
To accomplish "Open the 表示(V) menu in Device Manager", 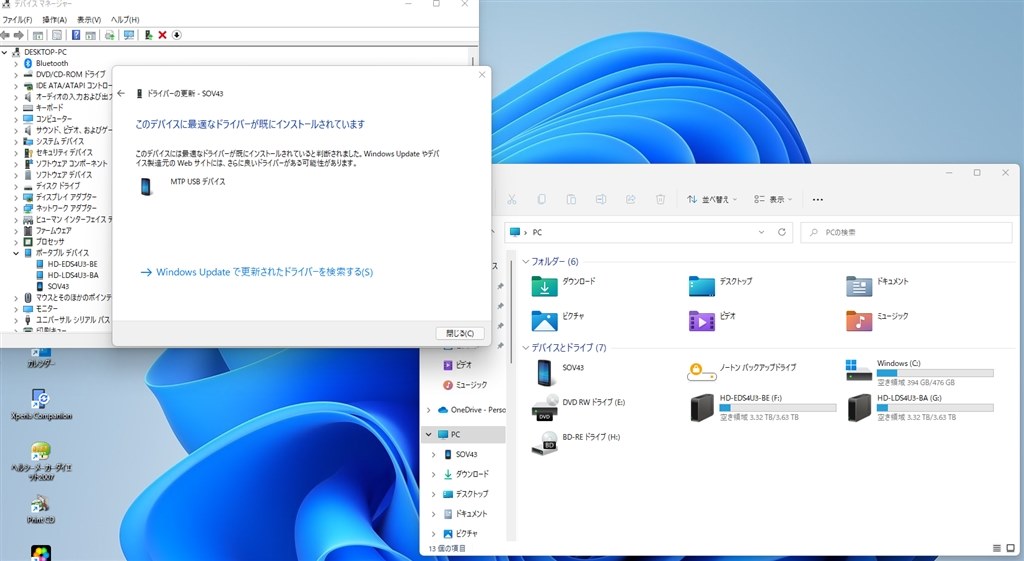I will 89,20.
